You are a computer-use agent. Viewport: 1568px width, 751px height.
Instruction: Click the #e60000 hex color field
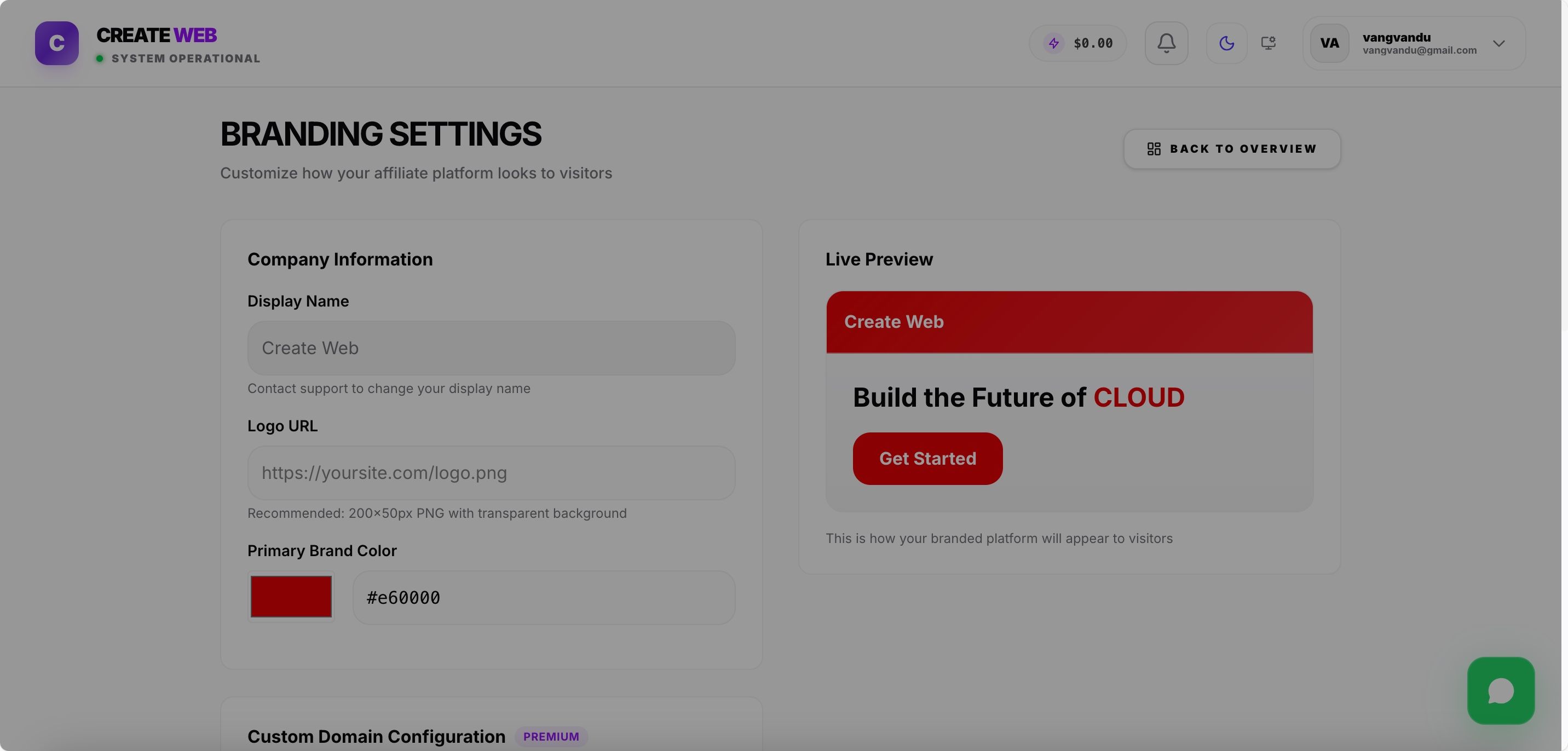pos(544,598)
